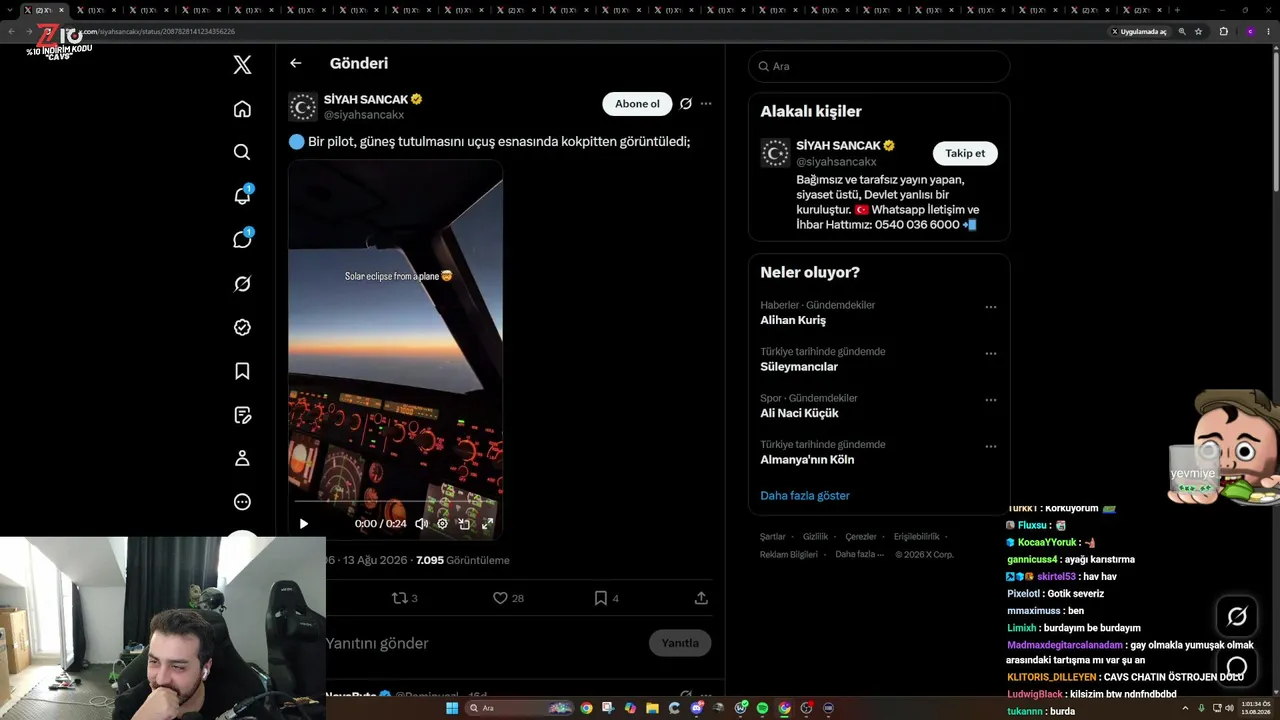The width and height of the screenshot is (1280, 720).
Task: Open Bookmarks icon in sidebar
Action: (242, 371)
